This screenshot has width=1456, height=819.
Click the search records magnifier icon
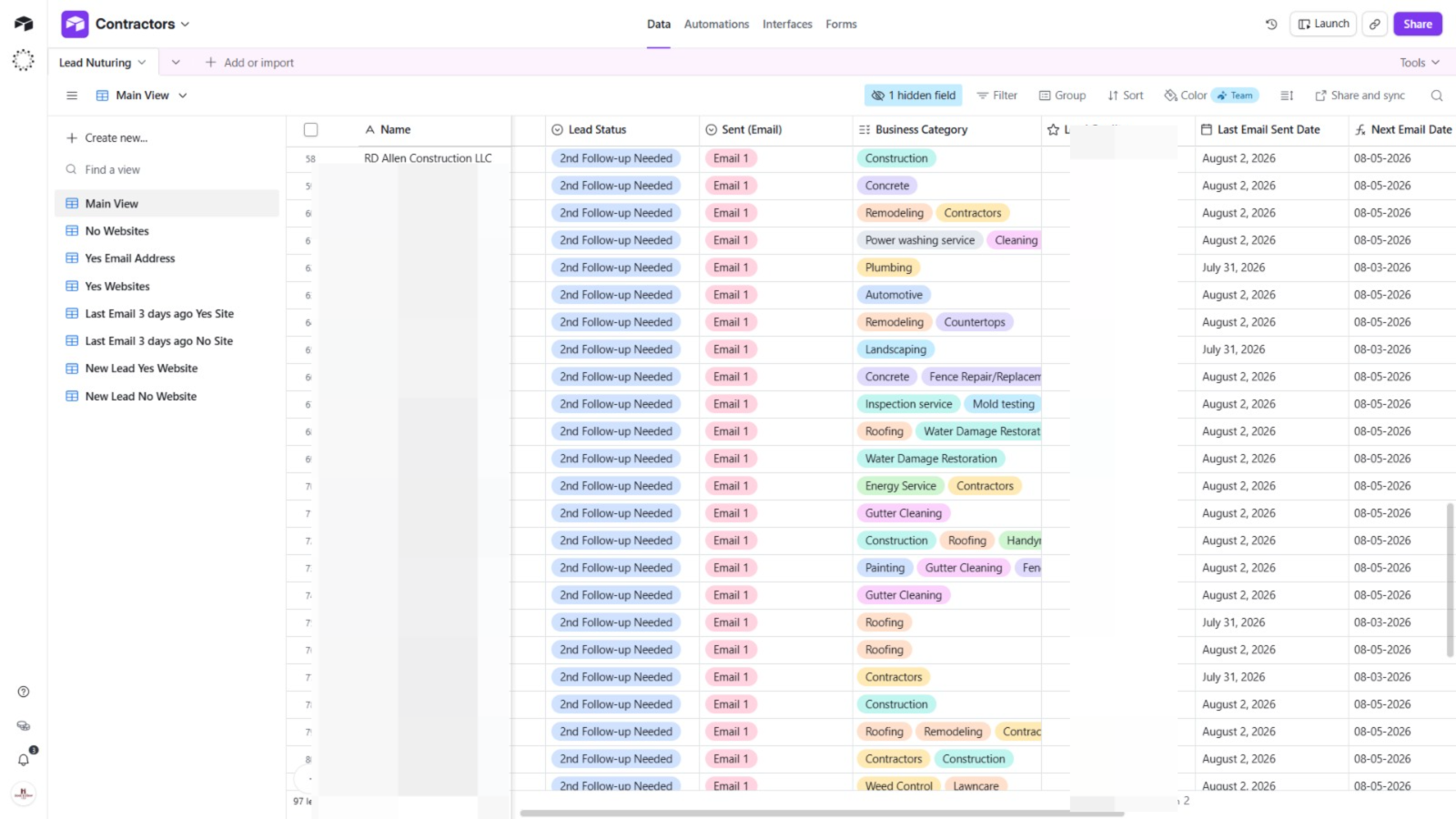[x=1437, y=96]
